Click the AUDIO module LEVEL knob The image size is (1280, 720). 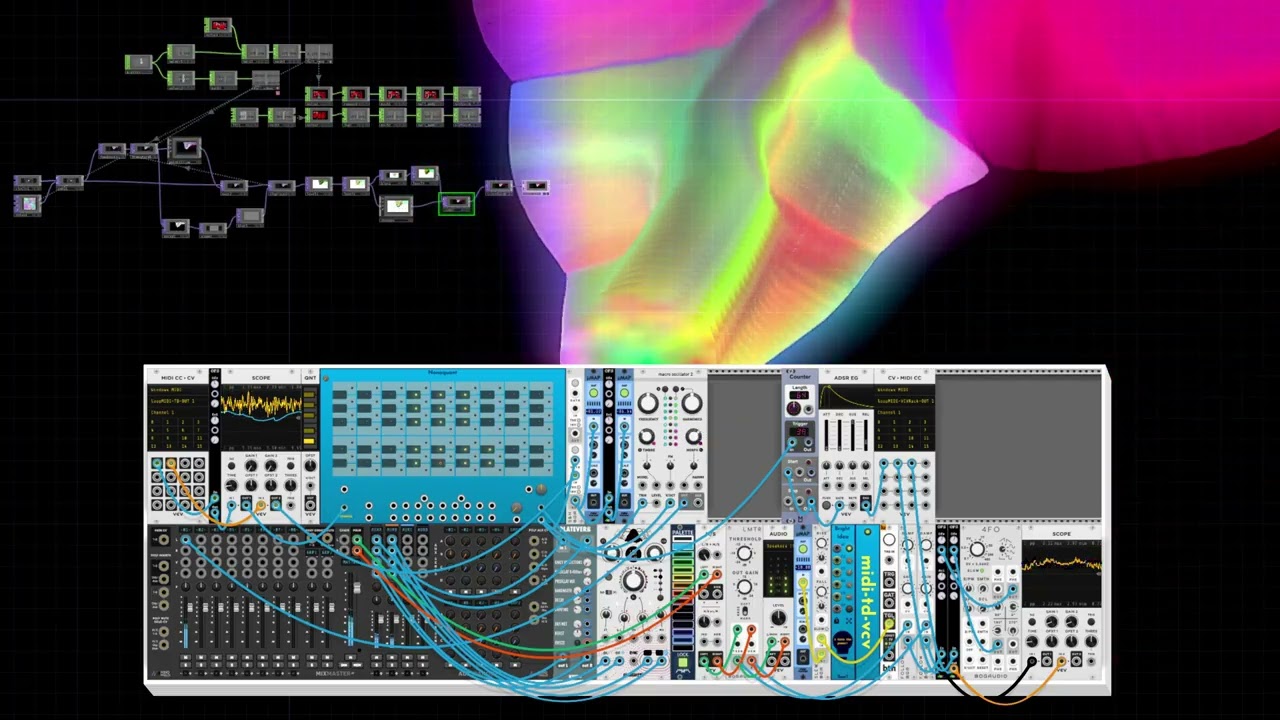(778, 618)
